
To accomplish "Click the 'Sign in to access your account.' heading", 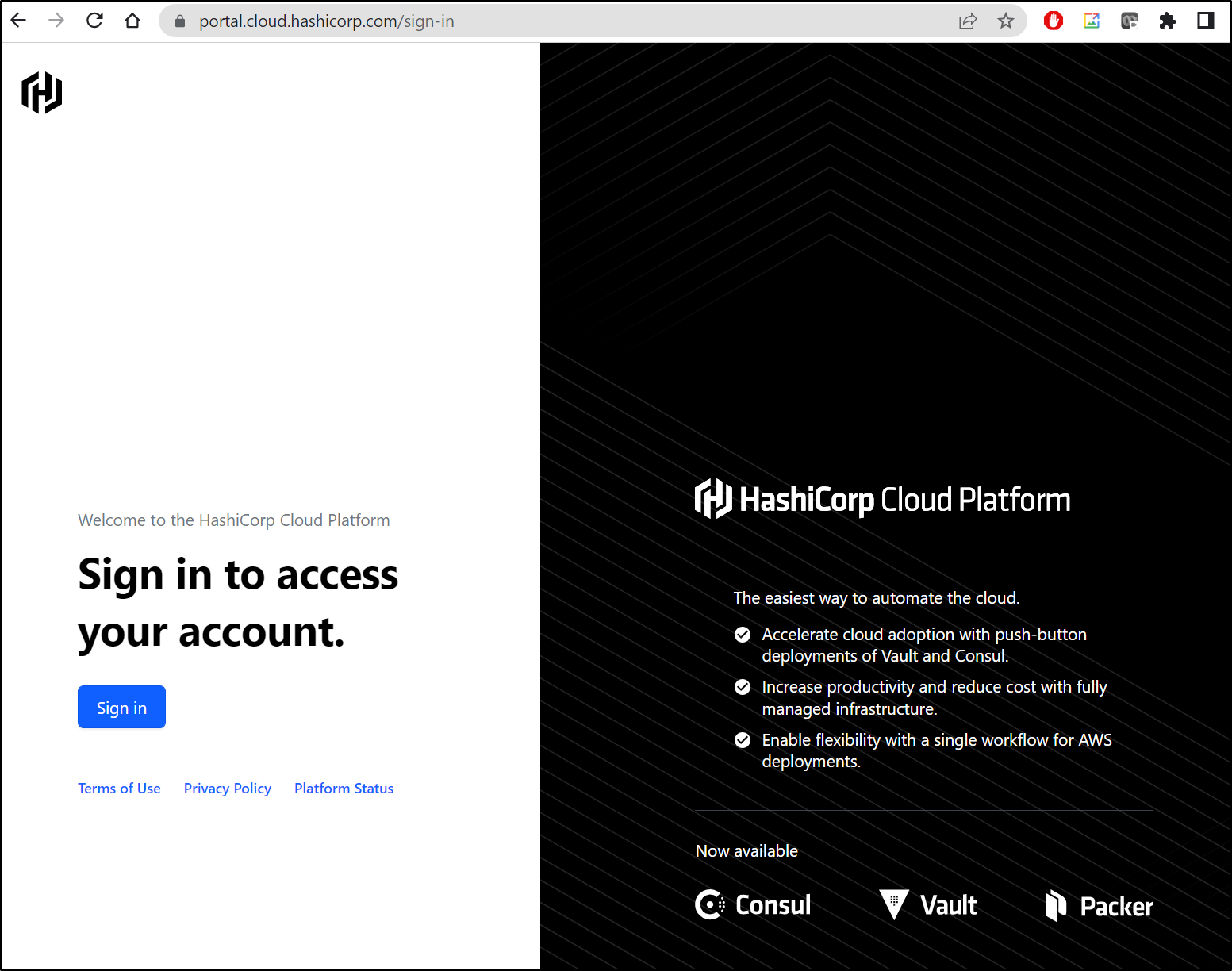I will tap(238, 603).
